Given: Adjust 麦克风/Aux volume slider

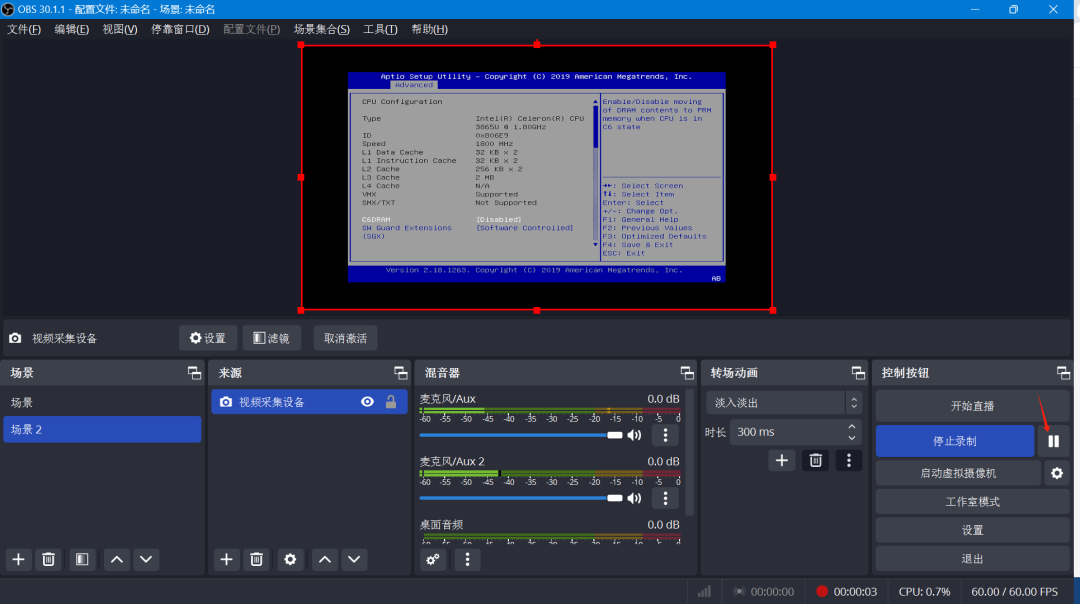Looking at the screenshot, I should (x=521, y=435).
